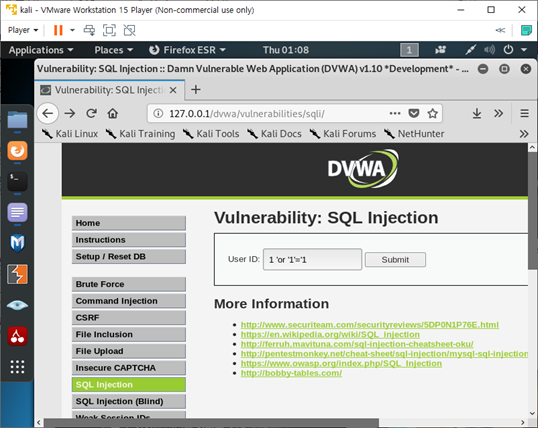
Task: Open the Firefox ESR app menu
Action: coord(187,50)
